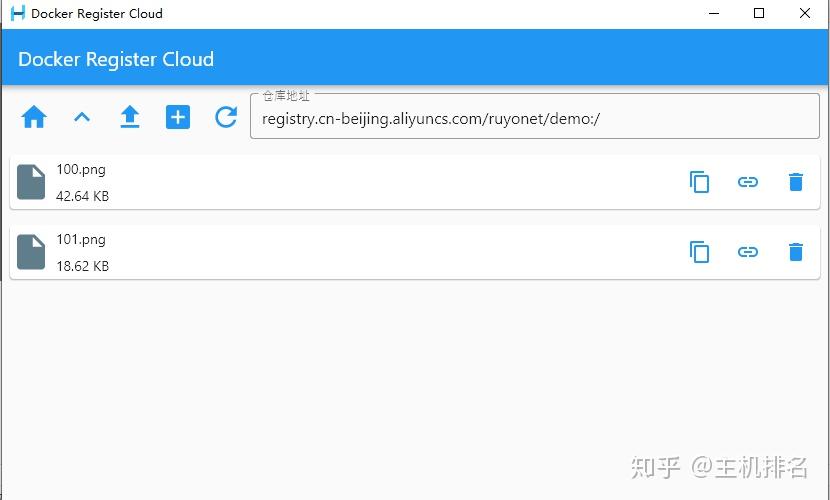Image resolution: width=830 pixels, height=500 pixels.
Task: Go to the home directory icon
Action: click(x=34, y=117)
